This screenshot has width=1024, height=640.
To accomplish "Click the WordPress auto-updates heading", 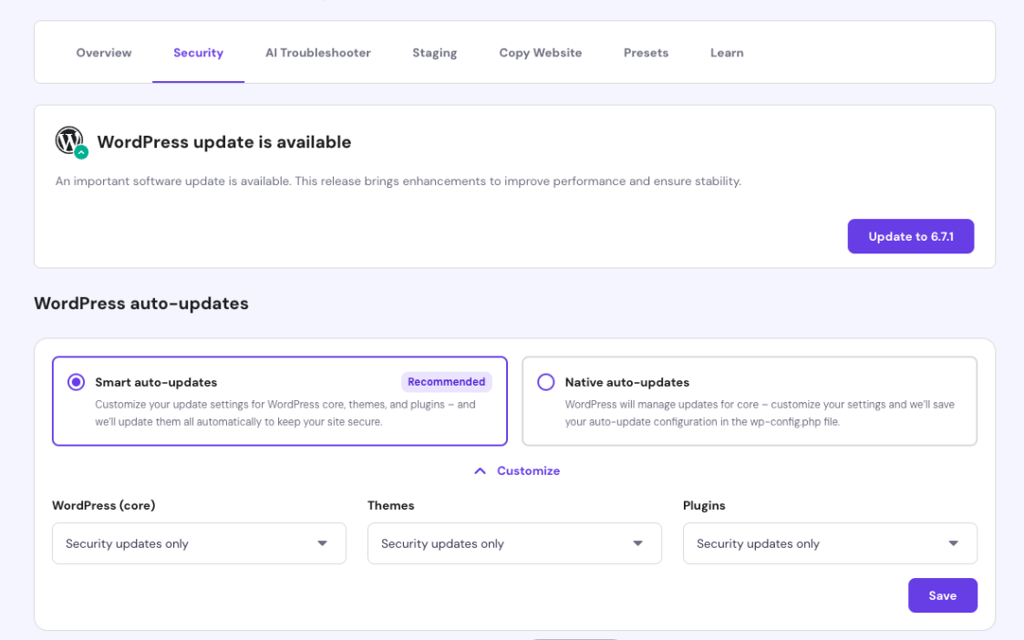I will click(141, 304).
